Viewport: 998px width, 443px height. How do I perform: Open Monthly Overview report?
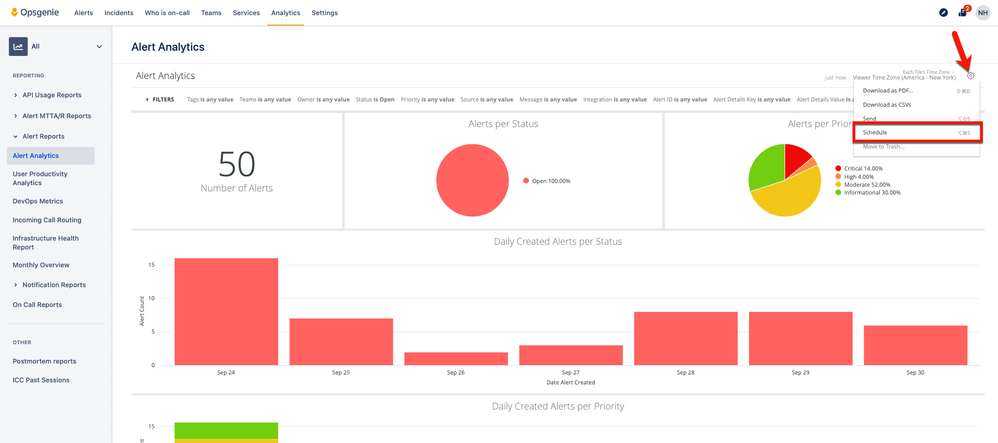[41, 265]
